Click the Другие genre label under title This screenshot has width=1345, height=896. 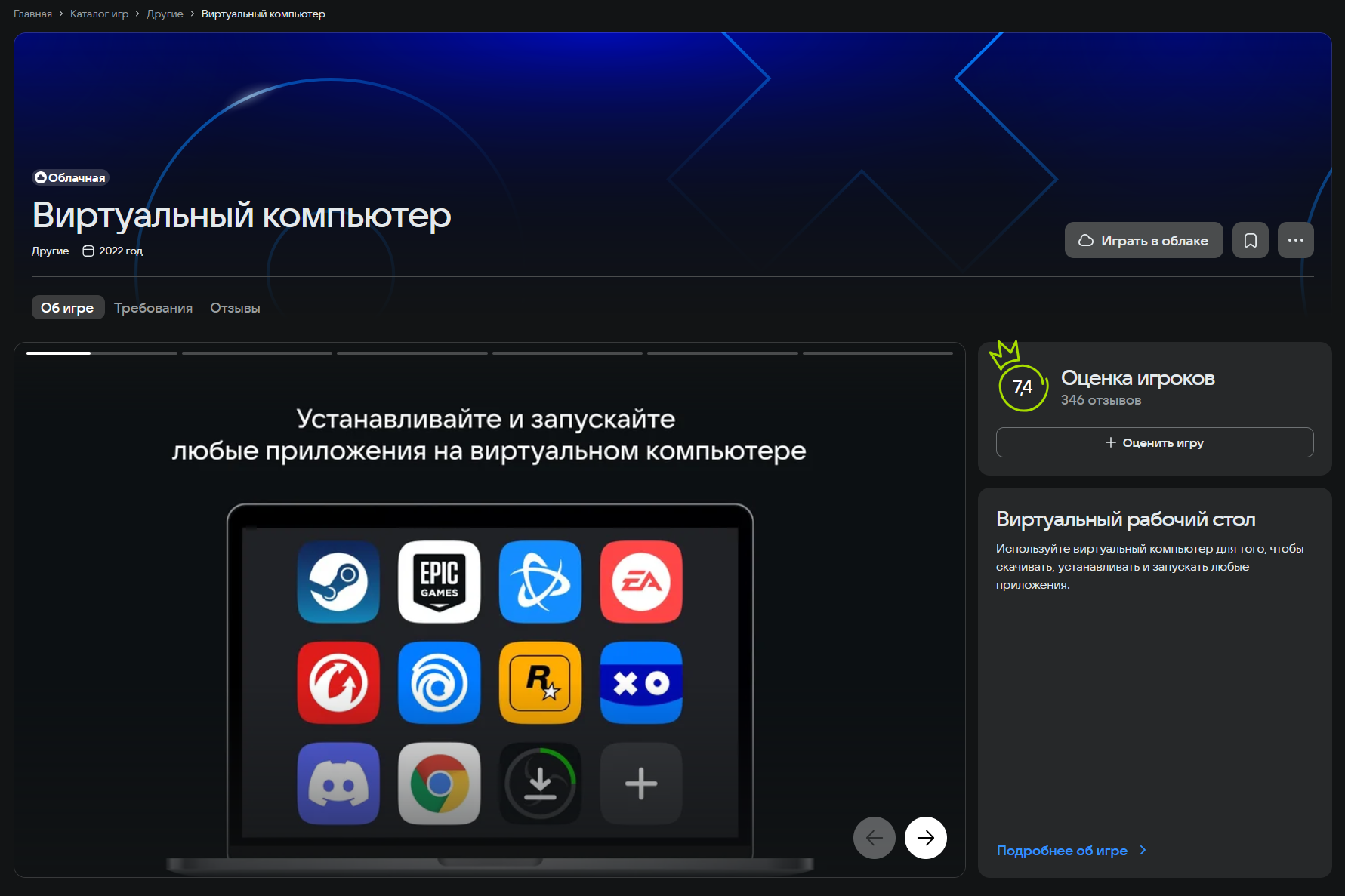coord(50,251)
